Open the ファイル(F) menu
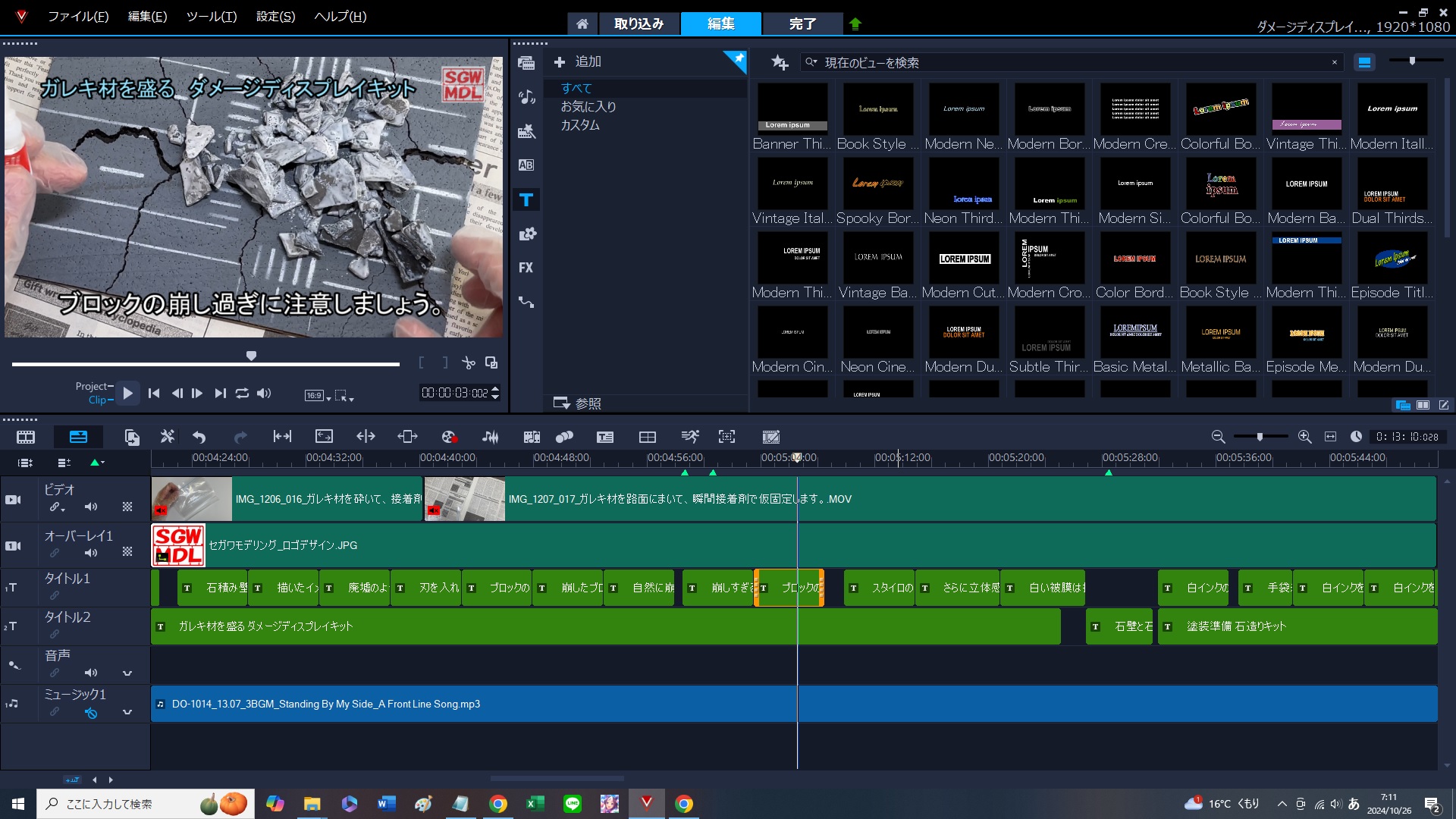 tap(78, 16)
